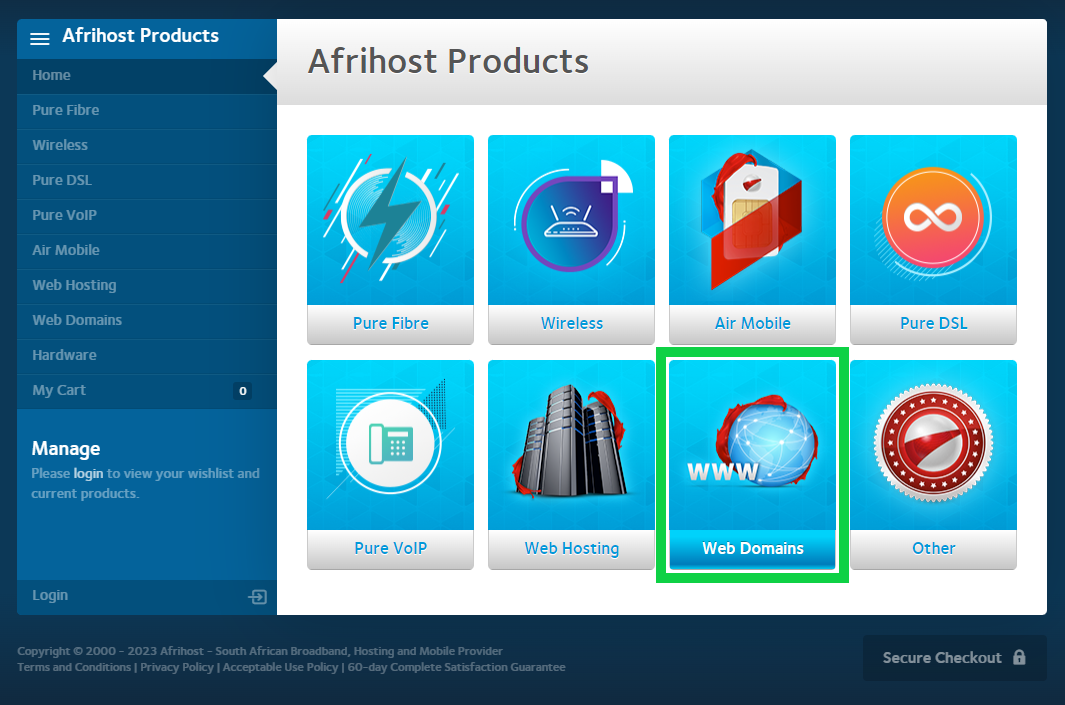Choose the Pure DSL infinity icon tile
Image resolution: width=1065 pixels, height=705 pixels.
[x=933, y=222]
